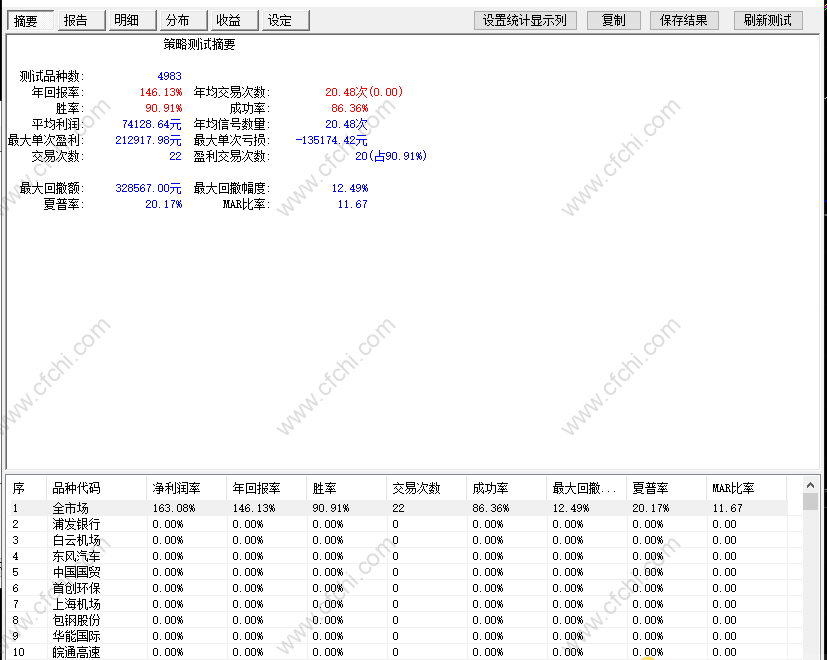This screenshot has height=660, width=827.
Task: Switch to the 设定 tab
Action: tap(285, 21)
